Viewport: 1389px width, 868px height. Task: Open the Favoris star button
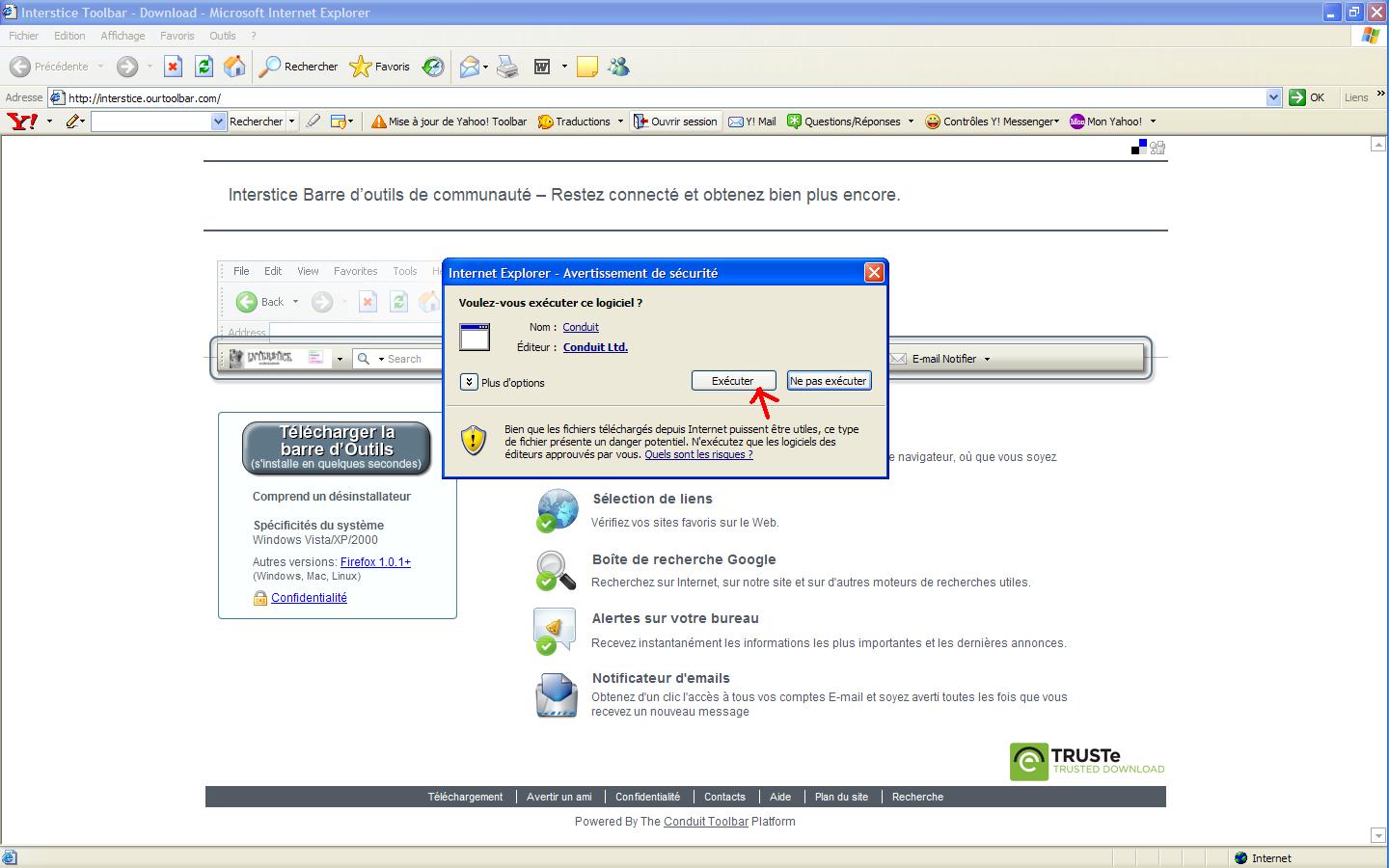pyautogui.click(x=380, y=67)
